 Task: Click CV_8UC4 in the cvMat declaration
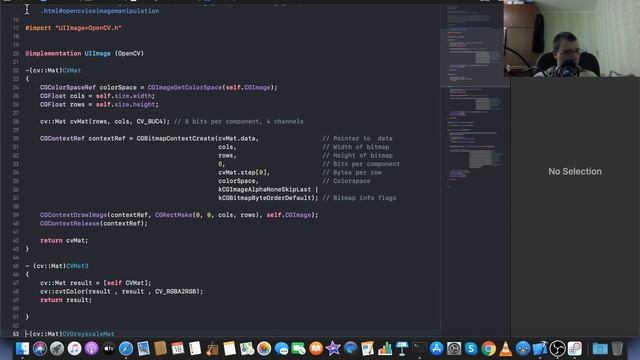click(151, 122)
